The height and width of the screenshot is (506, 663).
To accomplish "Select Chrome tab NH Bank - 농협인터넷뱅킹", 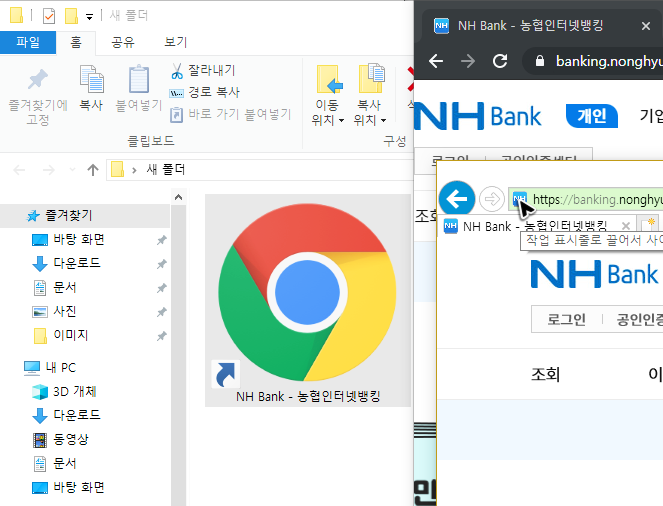I will point(531,26).
